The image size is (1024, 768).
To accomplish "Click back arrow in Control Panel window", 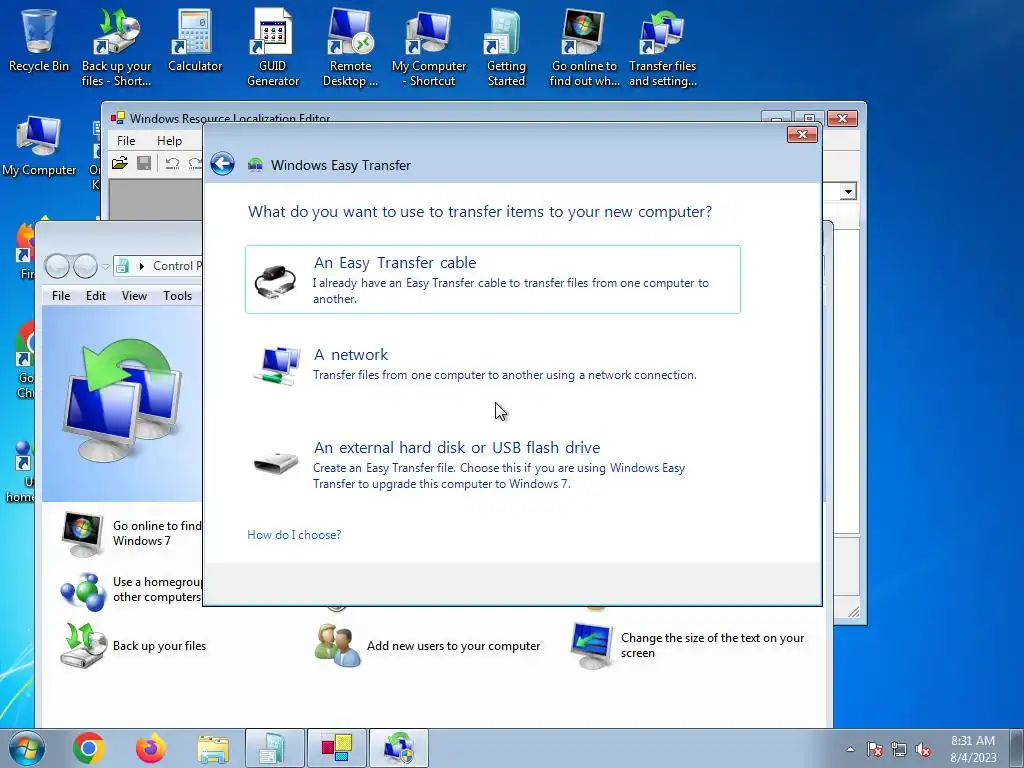I will point(57,266).
